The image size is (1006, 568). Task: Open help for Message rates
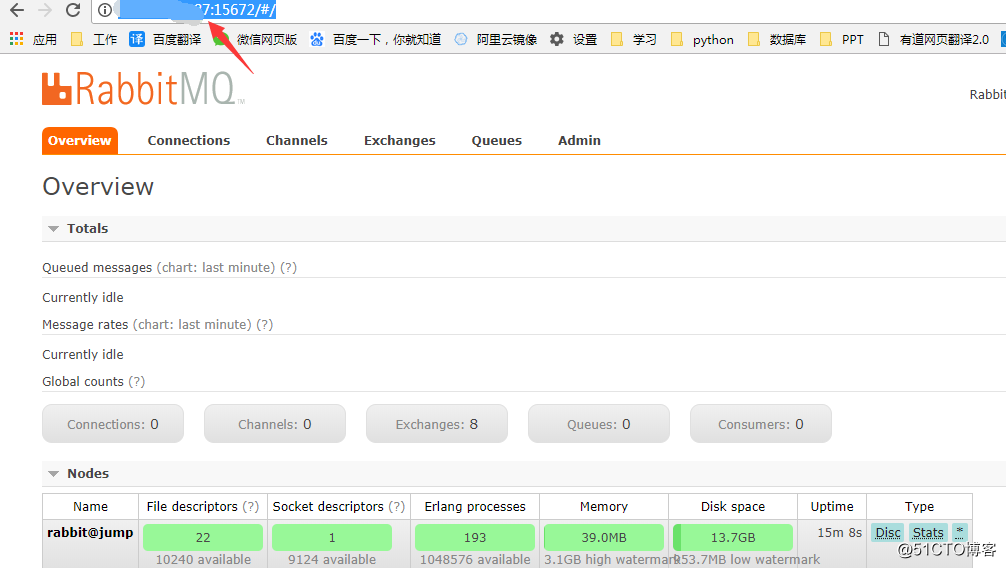264,325
